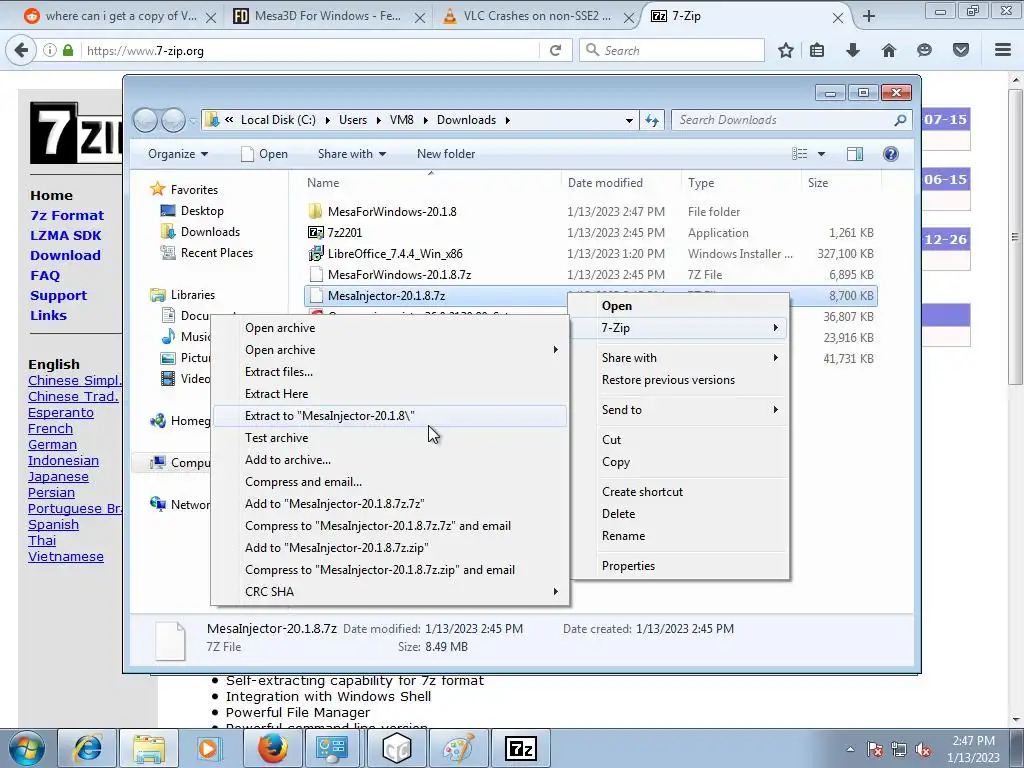The width and height of the screenshot is (1024, 768).
Task: Show hidden tray icons arrow
Action: tap(850, 750)
